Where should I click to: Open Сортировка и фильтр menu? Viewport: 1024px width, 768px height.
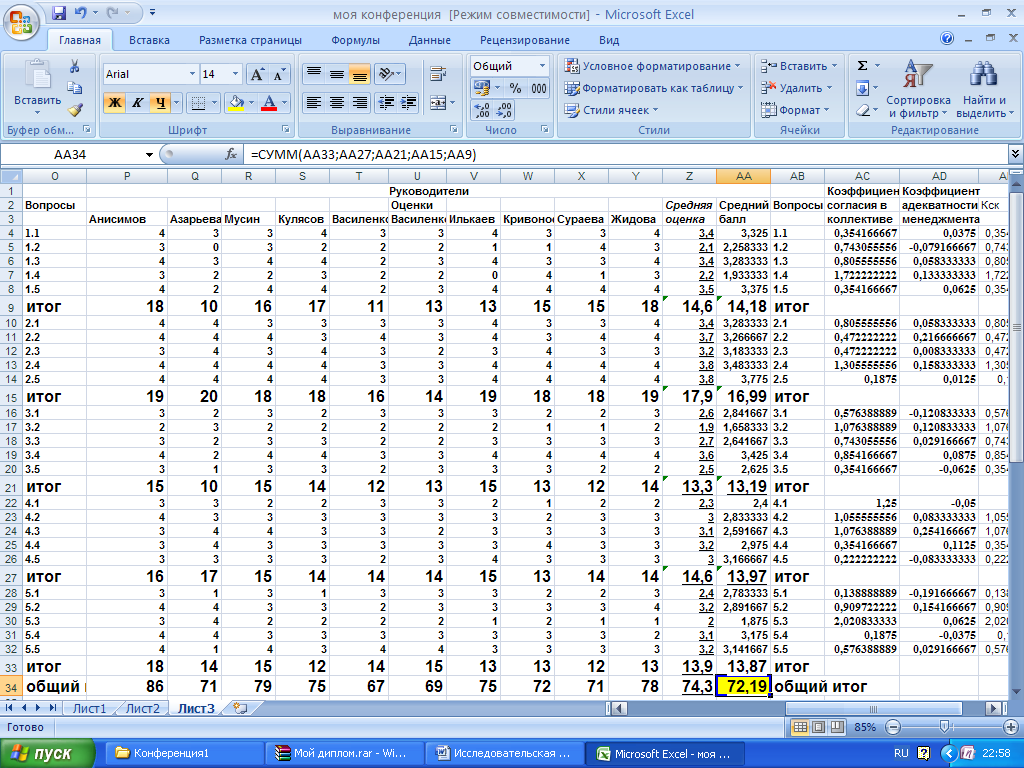pos(918,89)
